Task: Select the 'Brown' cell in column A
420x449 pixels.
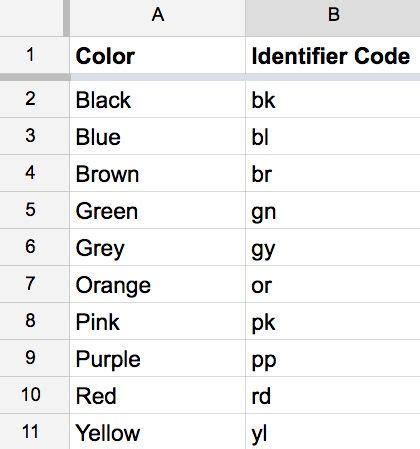Action: tap(157, 173)
